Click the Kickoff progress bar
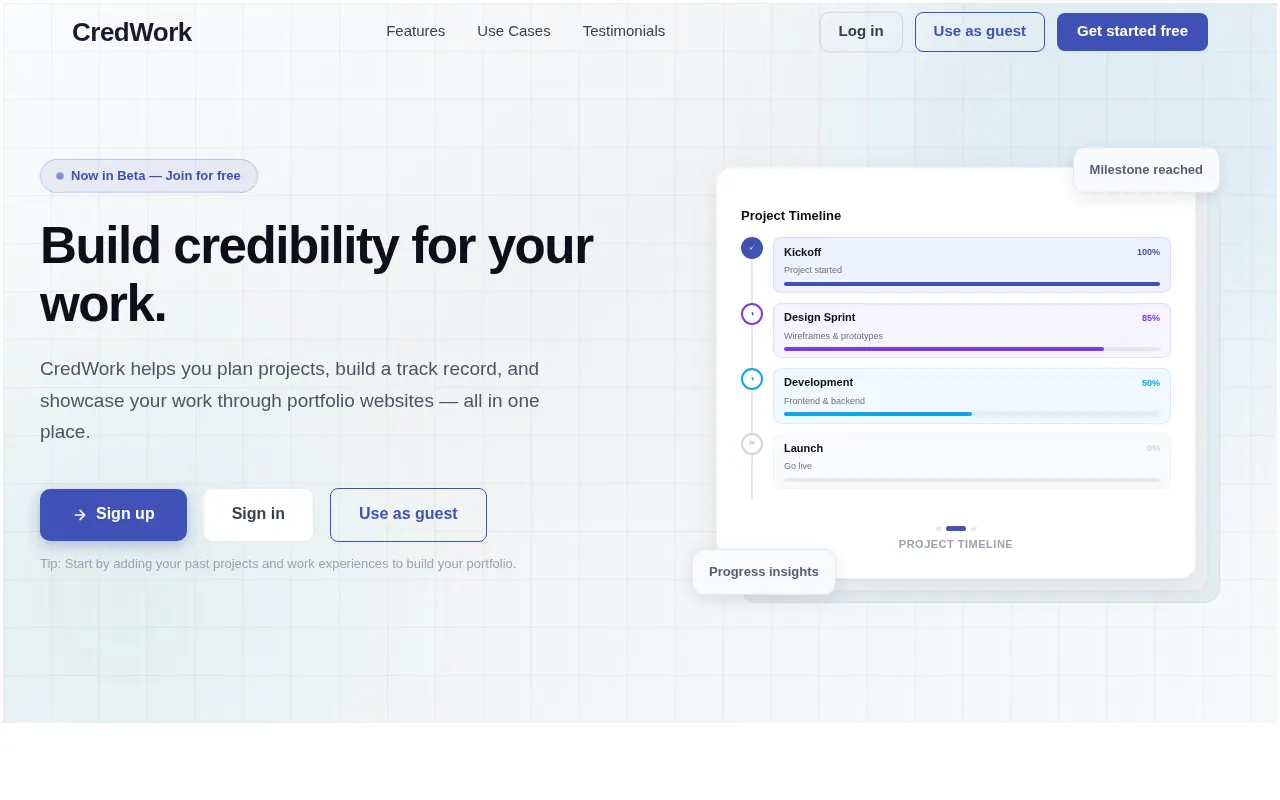1280x800 pixels. pyautogui.click(x=972, y=284)
